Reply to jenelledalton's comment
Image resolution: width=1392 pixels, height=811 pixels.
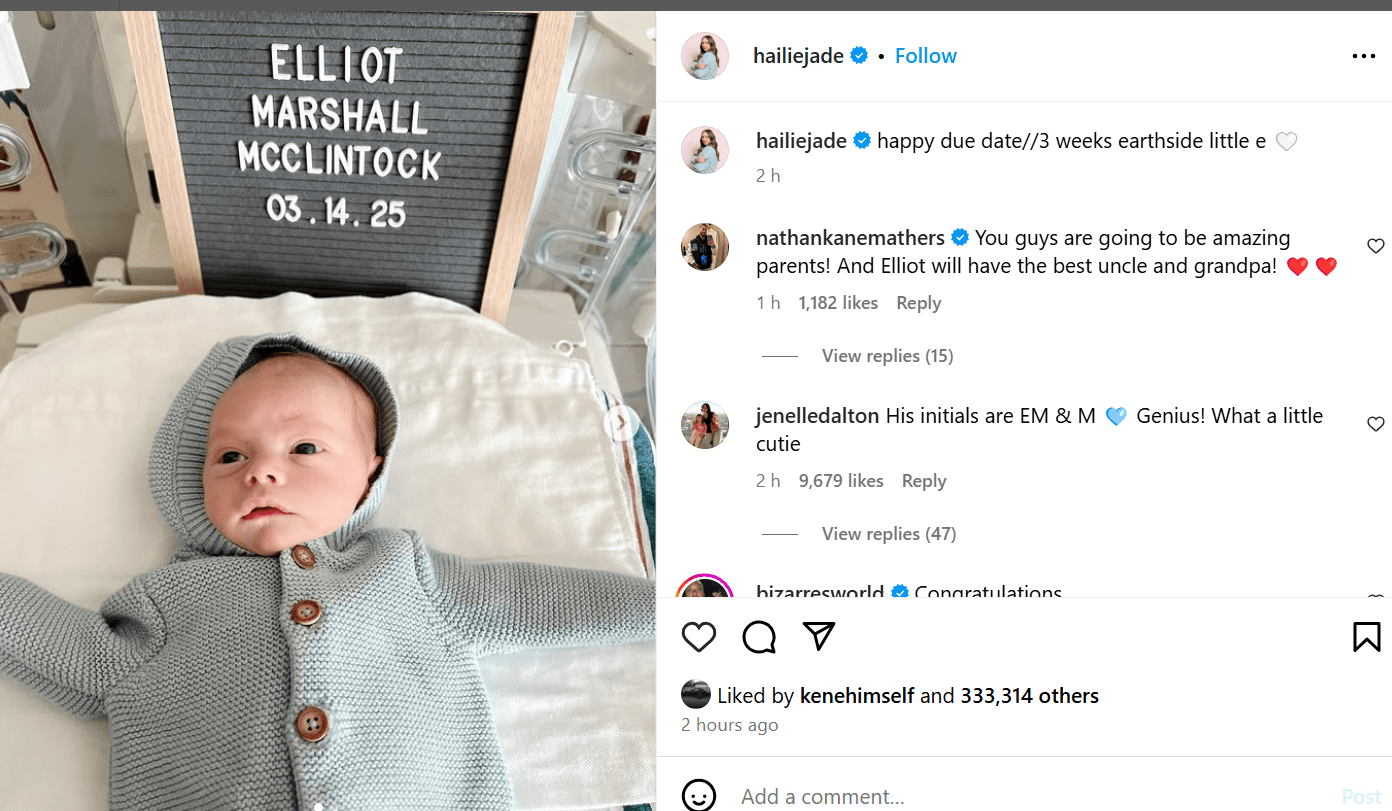(924, 481)
